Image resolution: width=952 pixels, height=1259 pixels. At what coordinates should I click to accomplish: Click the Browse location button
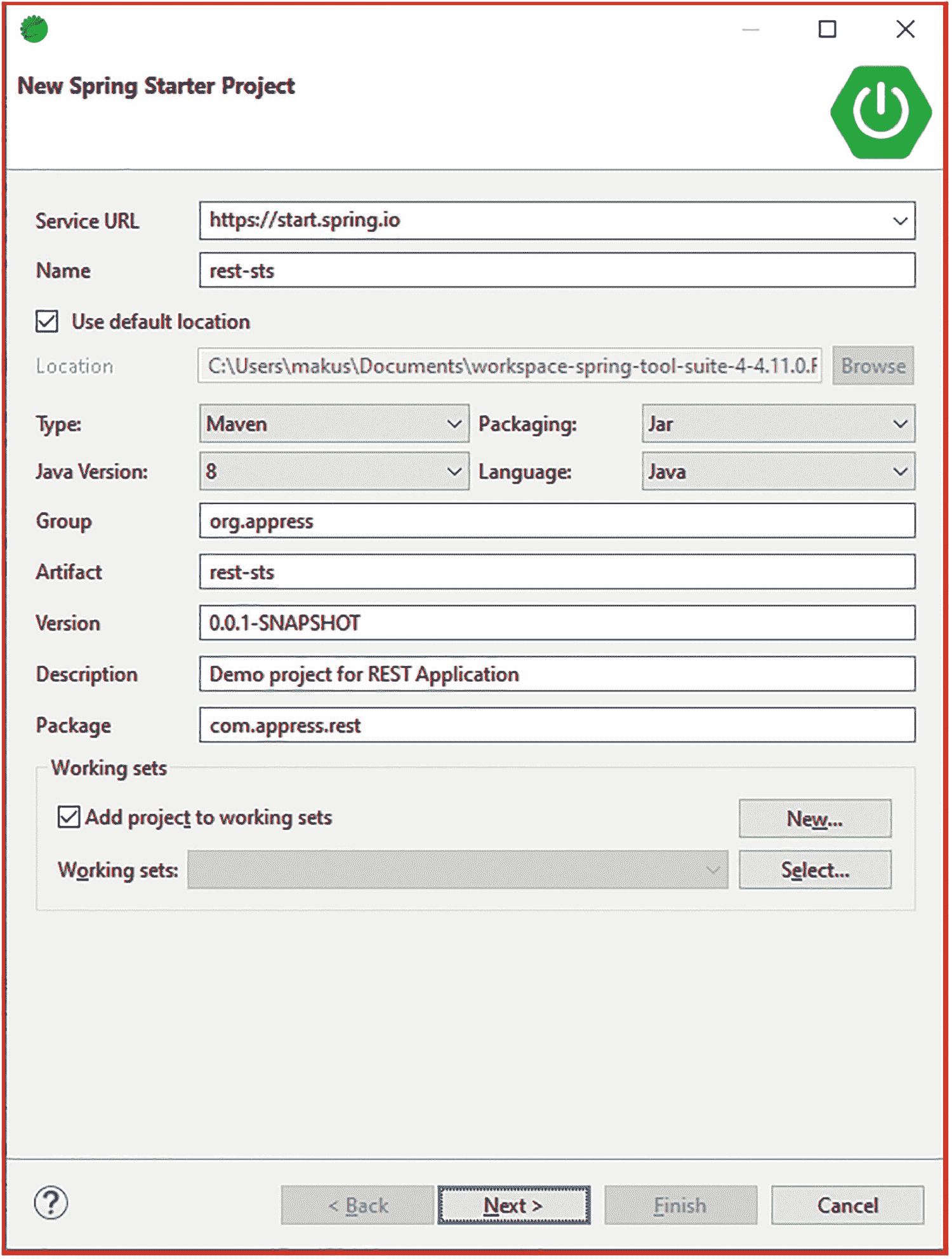[x=873, y=366]
